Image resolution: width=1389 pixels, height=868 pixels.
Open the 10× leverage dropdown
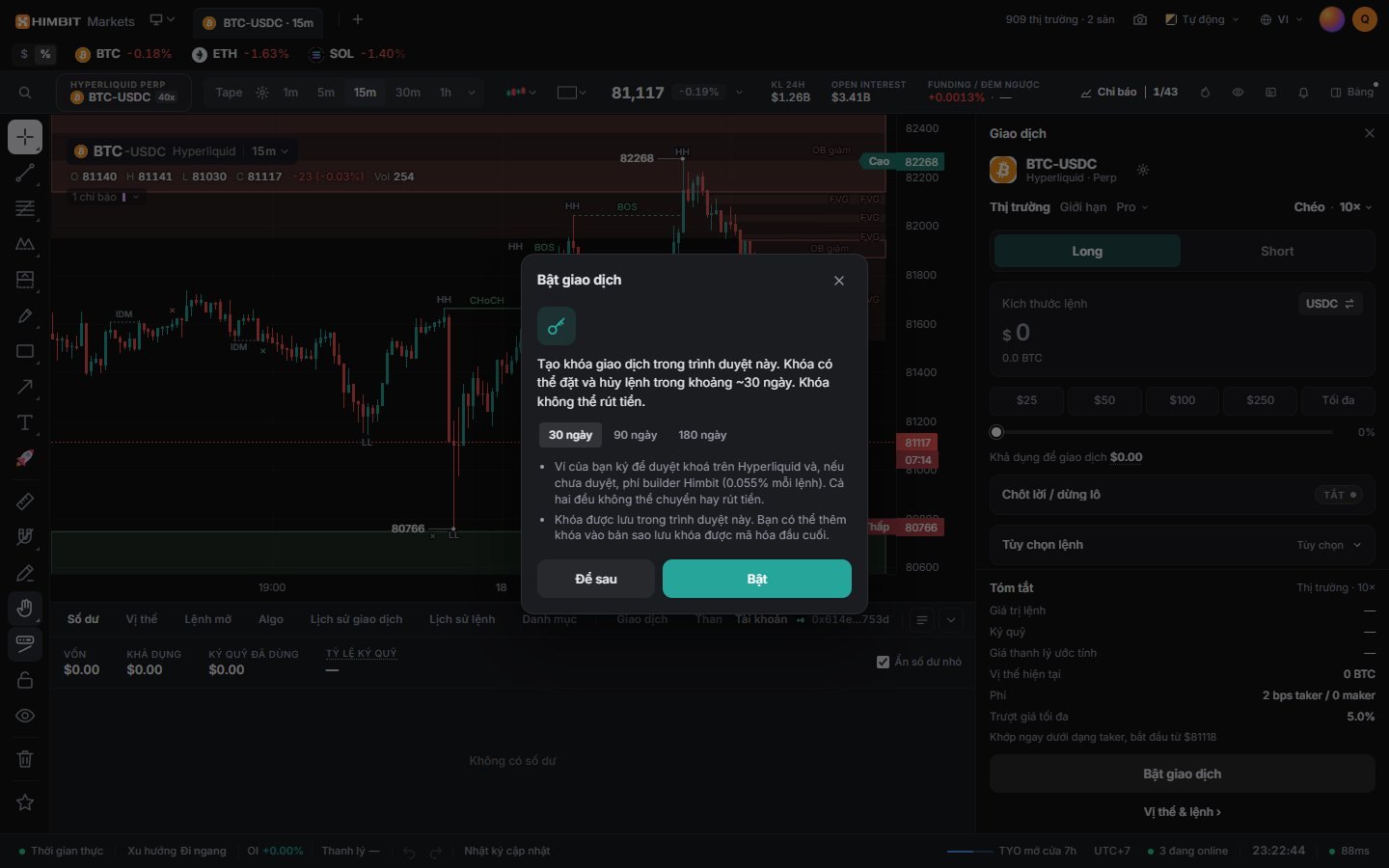(1355, 207)
